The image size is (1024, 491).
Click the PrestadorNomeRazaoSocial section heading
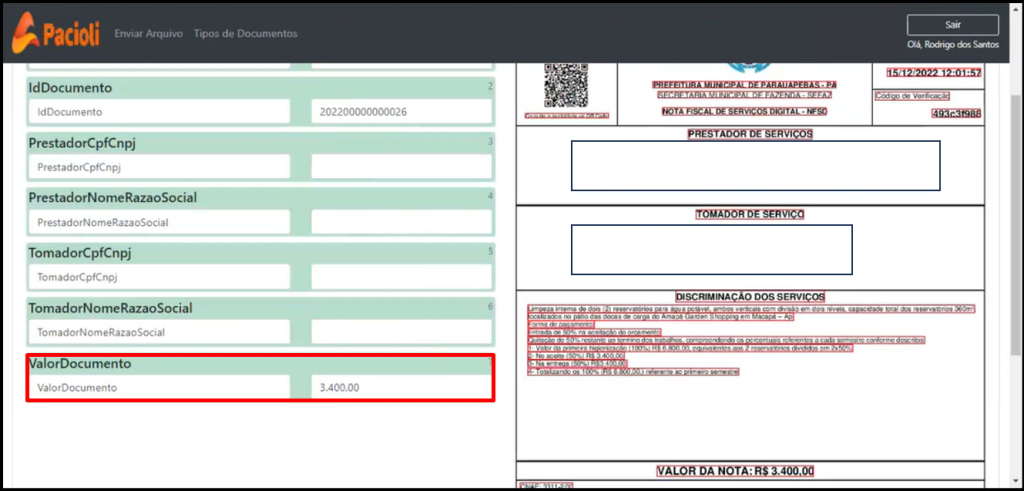(112, 197)
